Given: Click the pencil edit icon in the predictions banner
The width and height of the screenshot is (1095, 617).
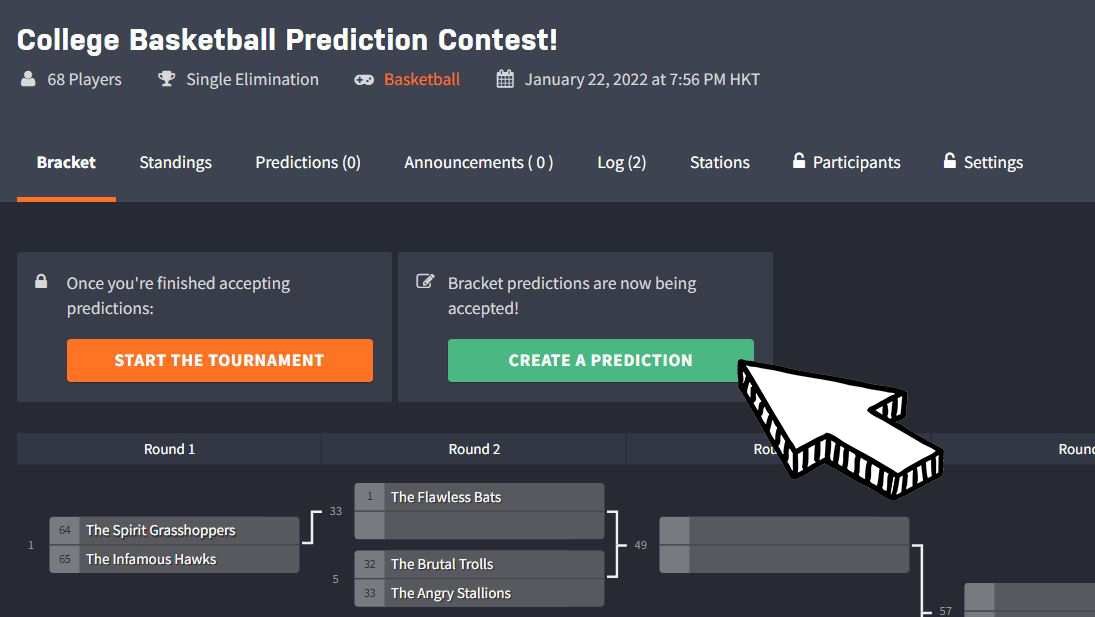Looking at the screenshot, I should [423, 282].
